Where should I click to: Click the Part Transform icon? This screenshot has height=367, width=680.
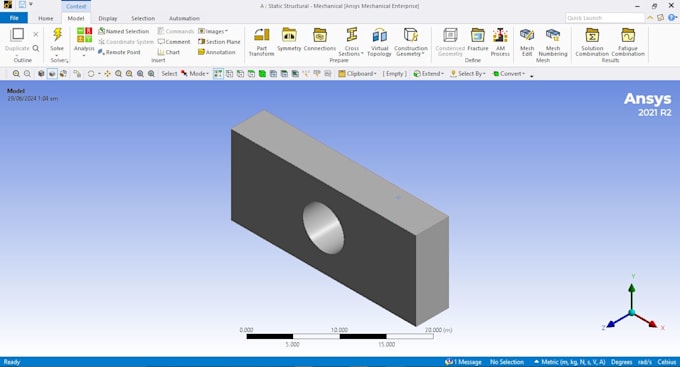pos(262,35)
